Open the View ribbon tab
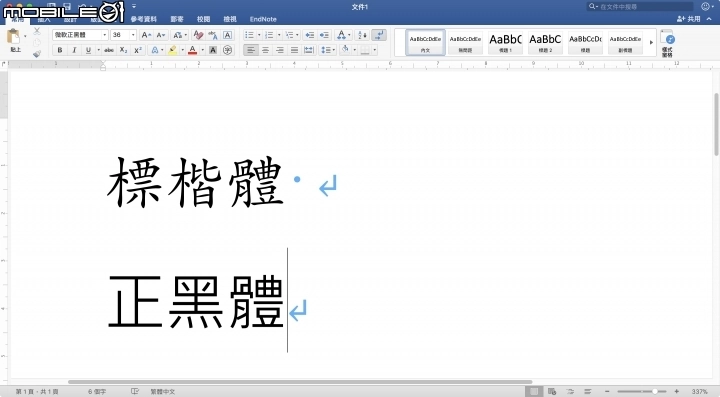This screenshot has width=720, height=397. click(x=230, y=19)
